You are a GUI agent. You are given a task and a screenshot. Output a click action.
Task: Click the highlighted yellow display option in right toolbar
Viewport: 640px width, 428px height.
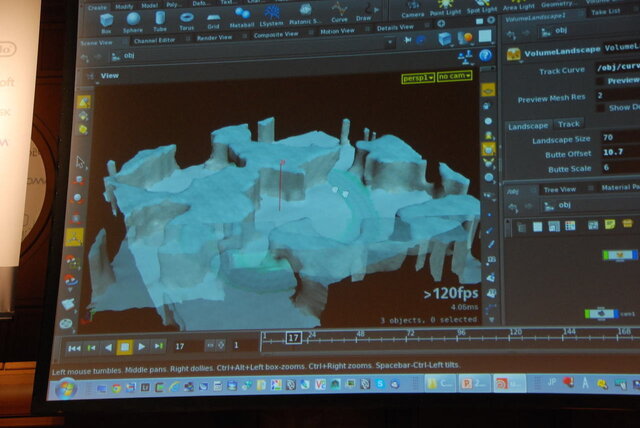pos(489,149)
